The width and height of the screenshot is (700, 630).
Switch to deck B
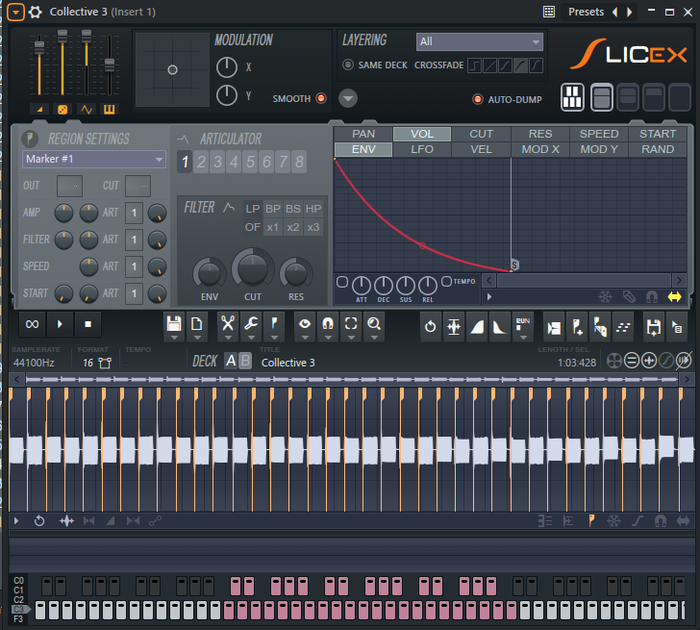pos(246,361)
